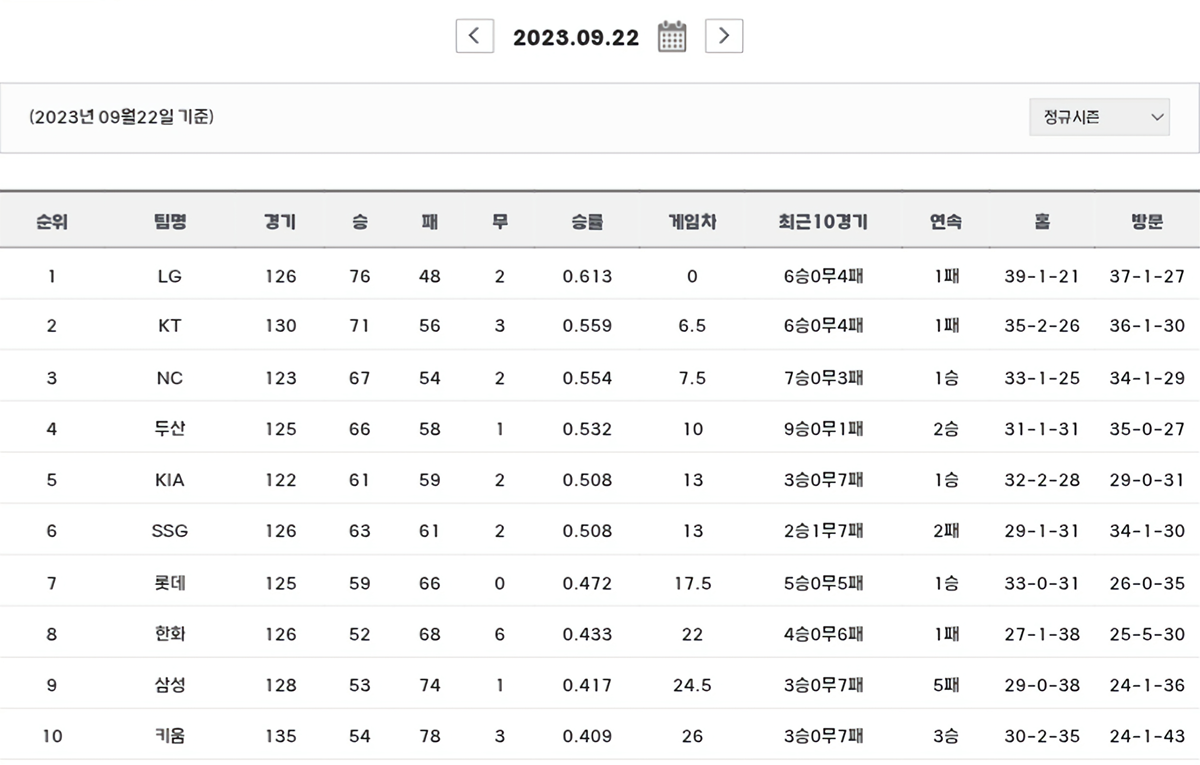Screen dimensions: 1200x765
Task: Click KT games played 130
Action: click(280, 326)
